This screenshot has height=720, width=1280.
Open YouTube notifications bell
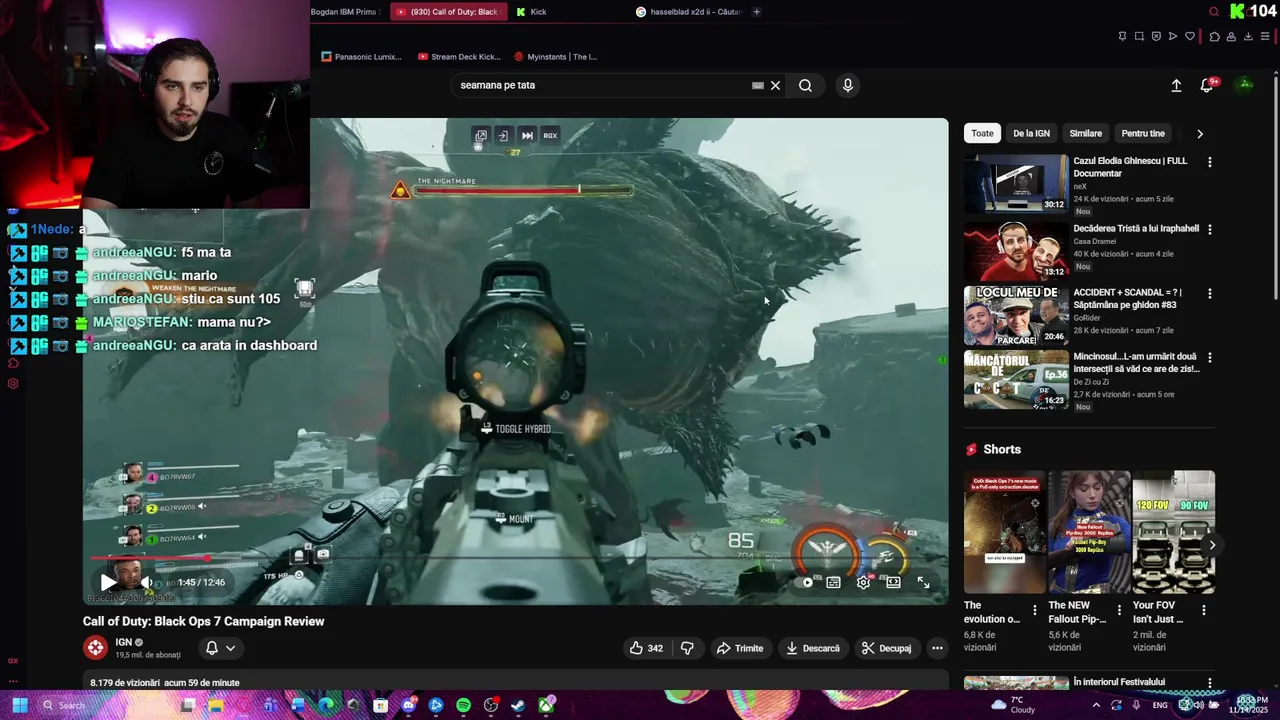click(1207, 86)
